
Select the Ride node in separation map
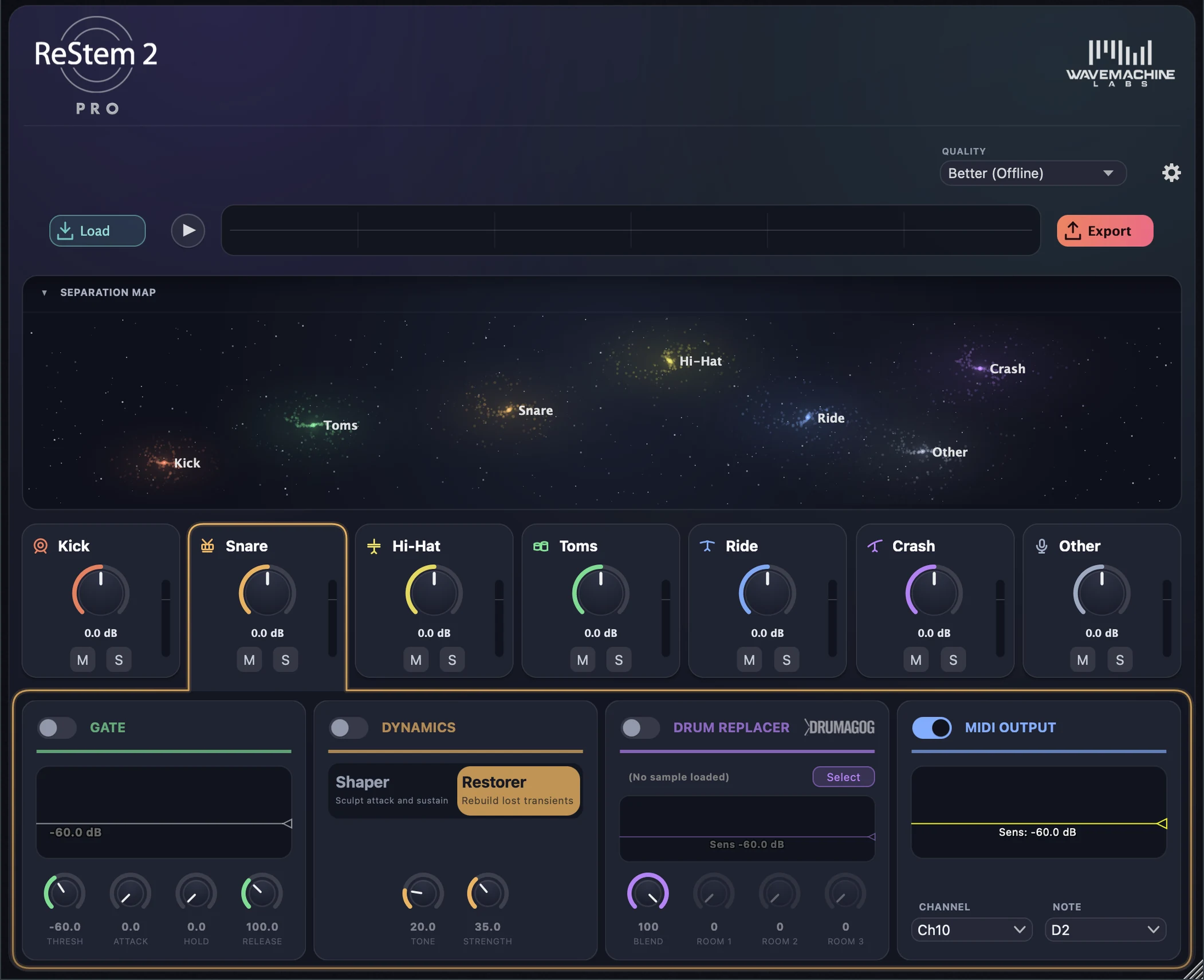coord(808,418)
